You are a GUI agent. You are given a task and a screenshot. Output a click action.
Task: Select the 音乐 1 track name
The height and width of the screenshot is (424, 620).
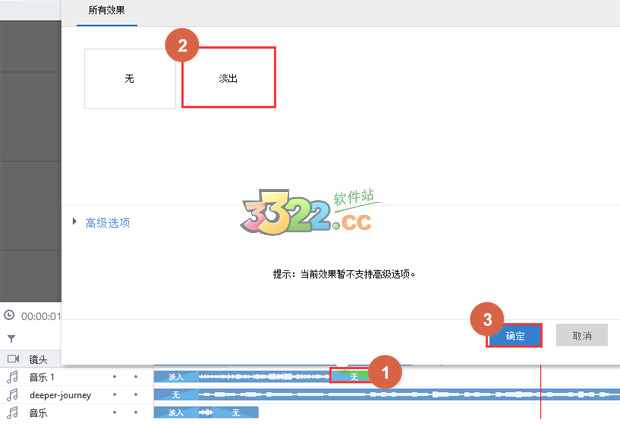[x=42, y=377]
